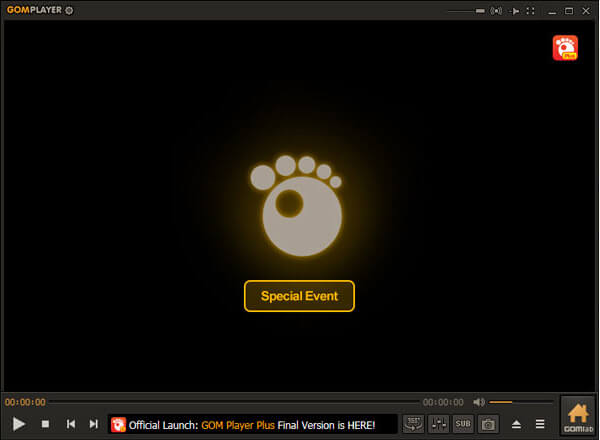Screen dimensions: 600x440
Task: Mute the volume speaker icon
Action: pos(478,402)
